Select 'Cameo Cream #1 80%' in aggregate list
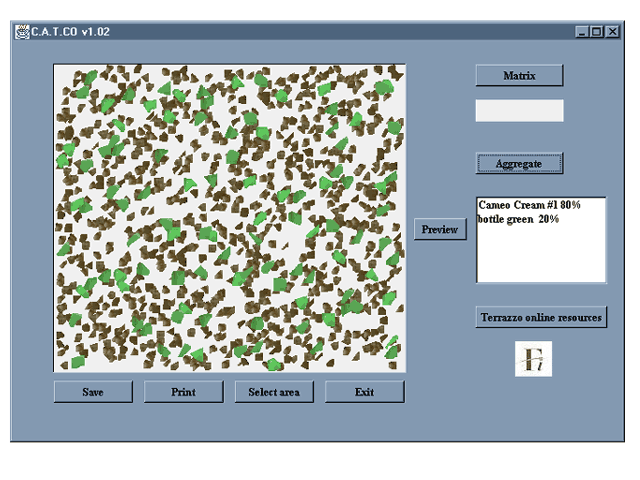 tap(529, 205)
